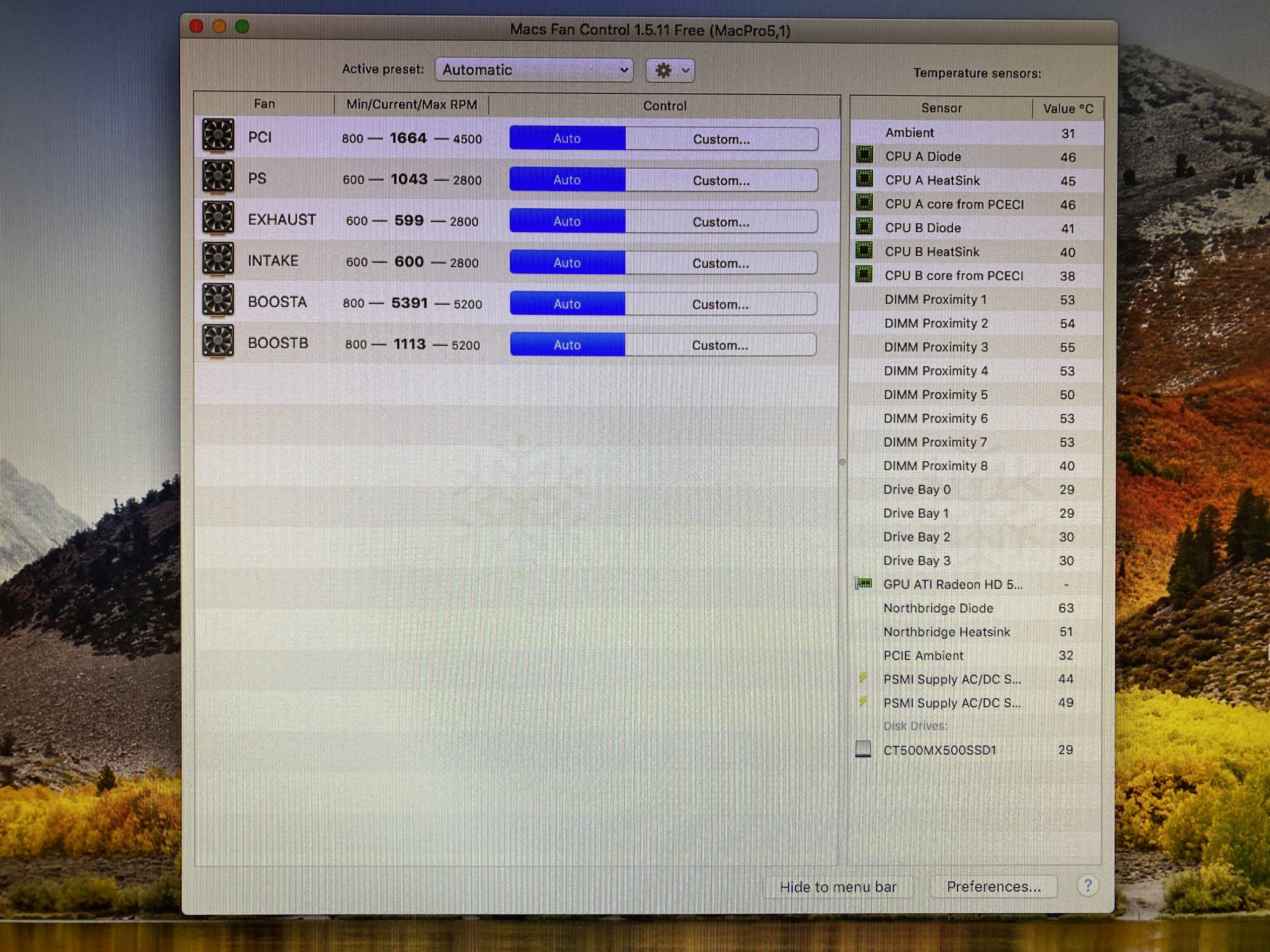This screenshot has width=1270, height=952.
Task: Click the Value °C column header
Action: click(1068, 109)
